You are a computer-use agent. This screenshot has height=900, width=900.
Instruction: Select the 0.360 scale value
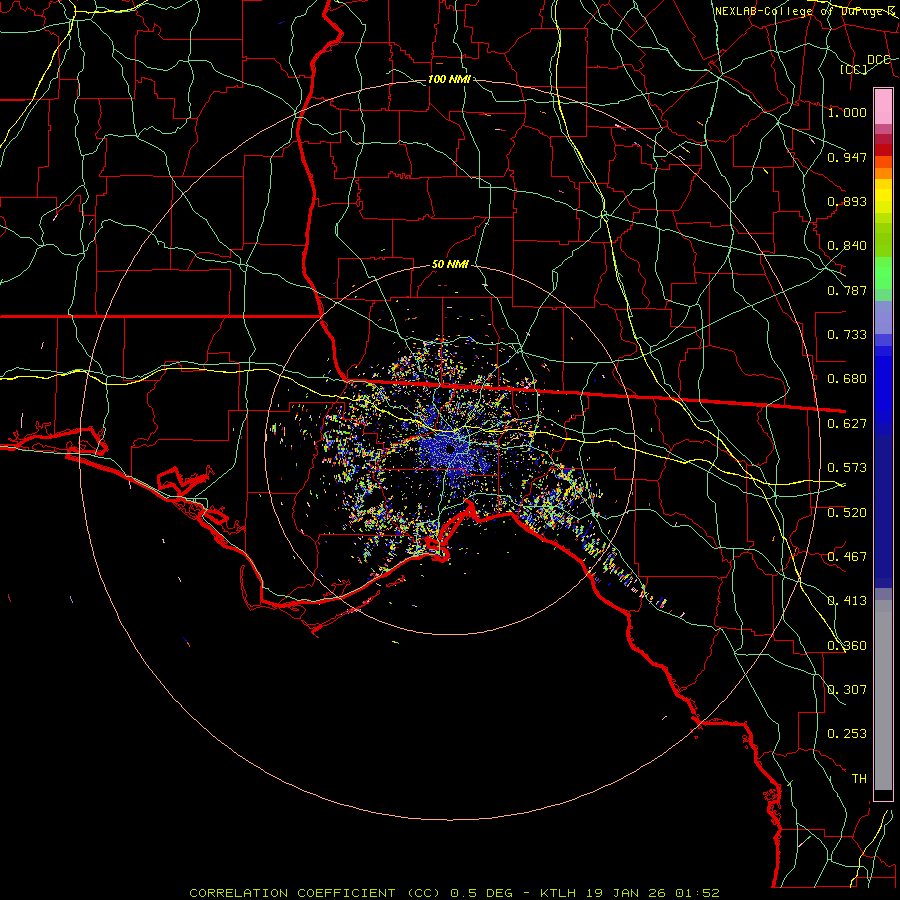(847, 646)
